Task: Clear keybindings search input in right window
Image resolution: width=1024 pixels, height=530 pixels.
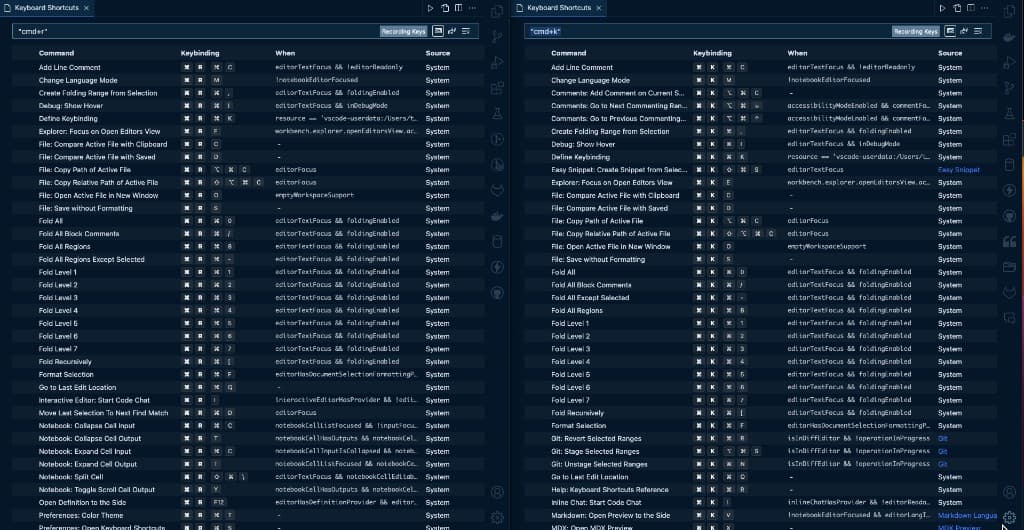Action: (978, 32)
